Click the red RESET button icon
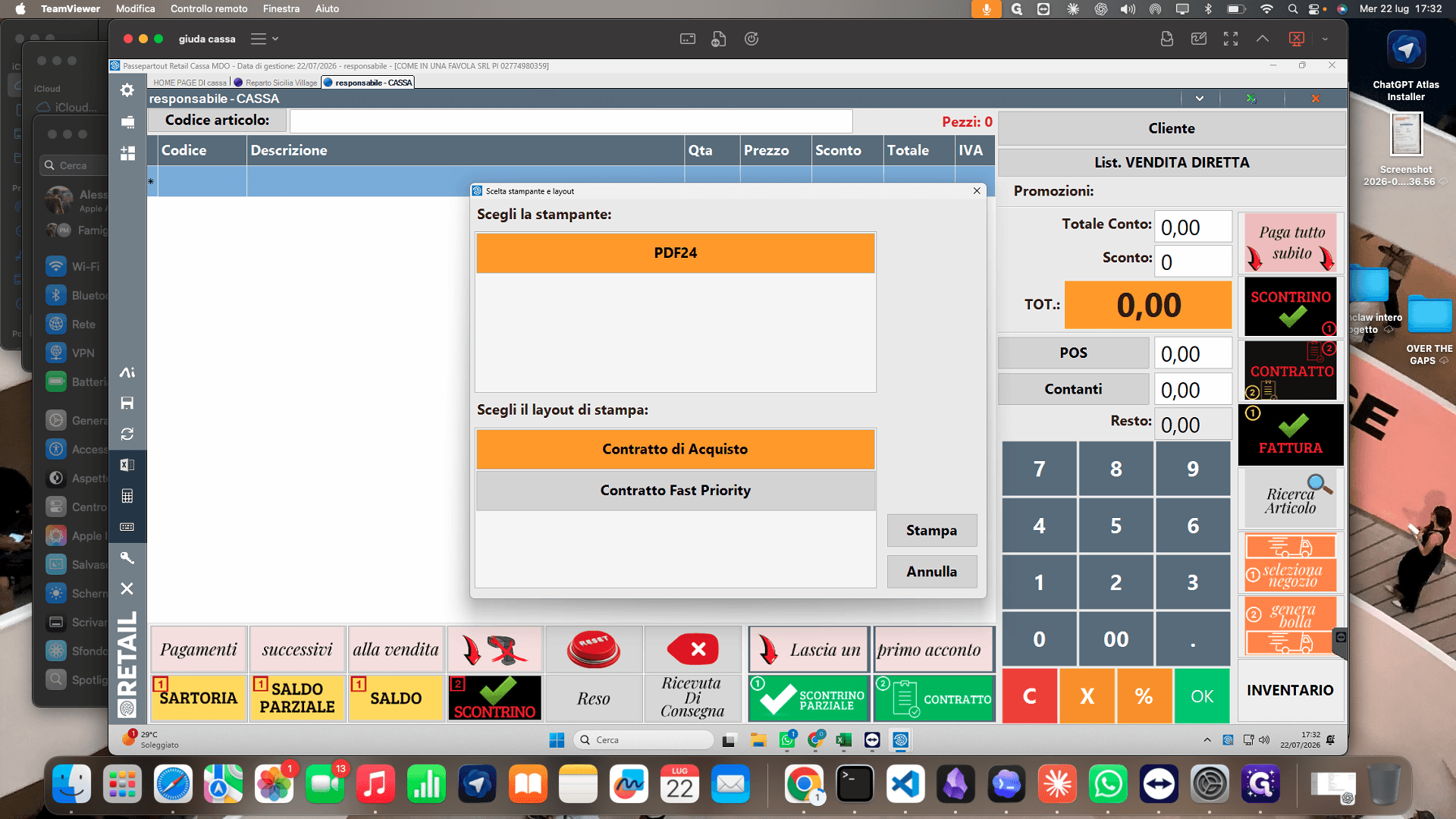Viewport: 1456px width, 819px height. point(594,649)
